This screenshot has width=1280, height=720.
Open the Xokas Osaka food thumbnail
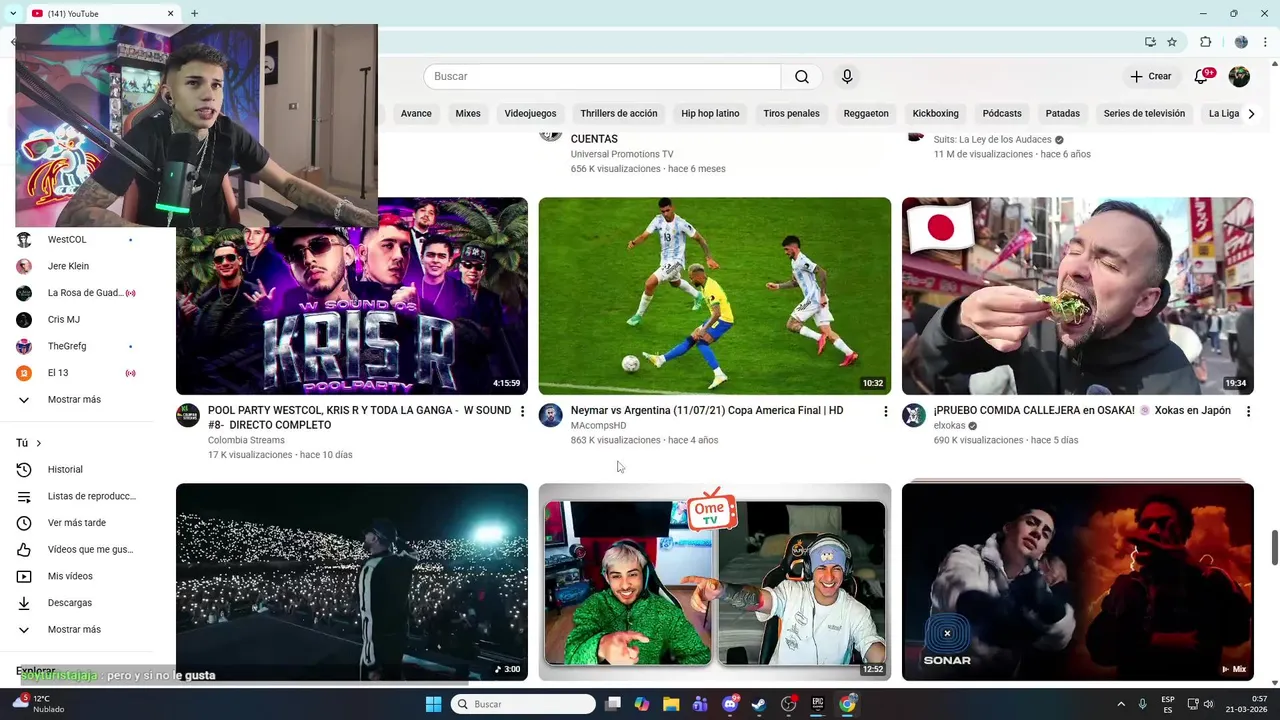pos(1078,296)
